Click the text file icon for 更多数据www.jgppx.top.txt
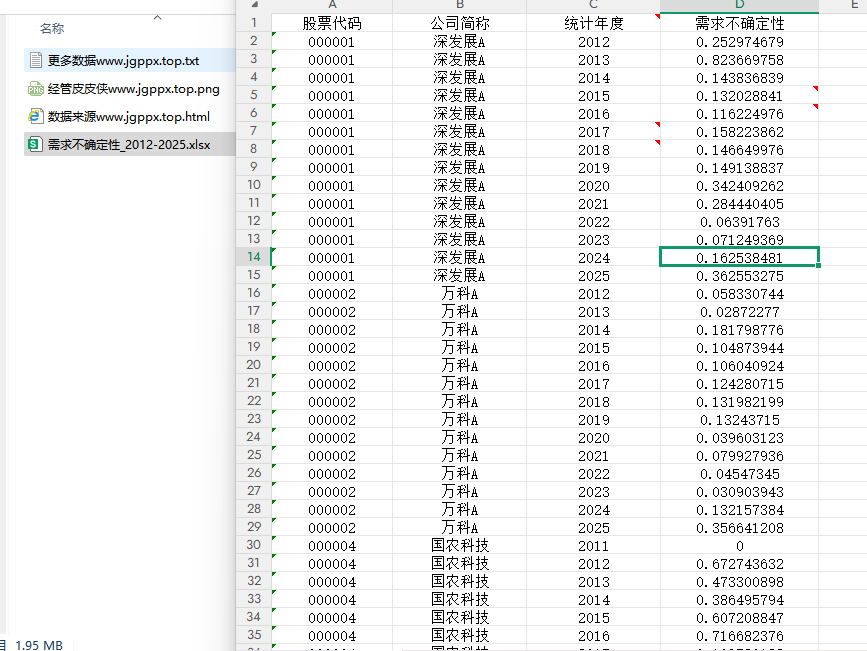This screenshot has height=651, width=867. [35, 60]
